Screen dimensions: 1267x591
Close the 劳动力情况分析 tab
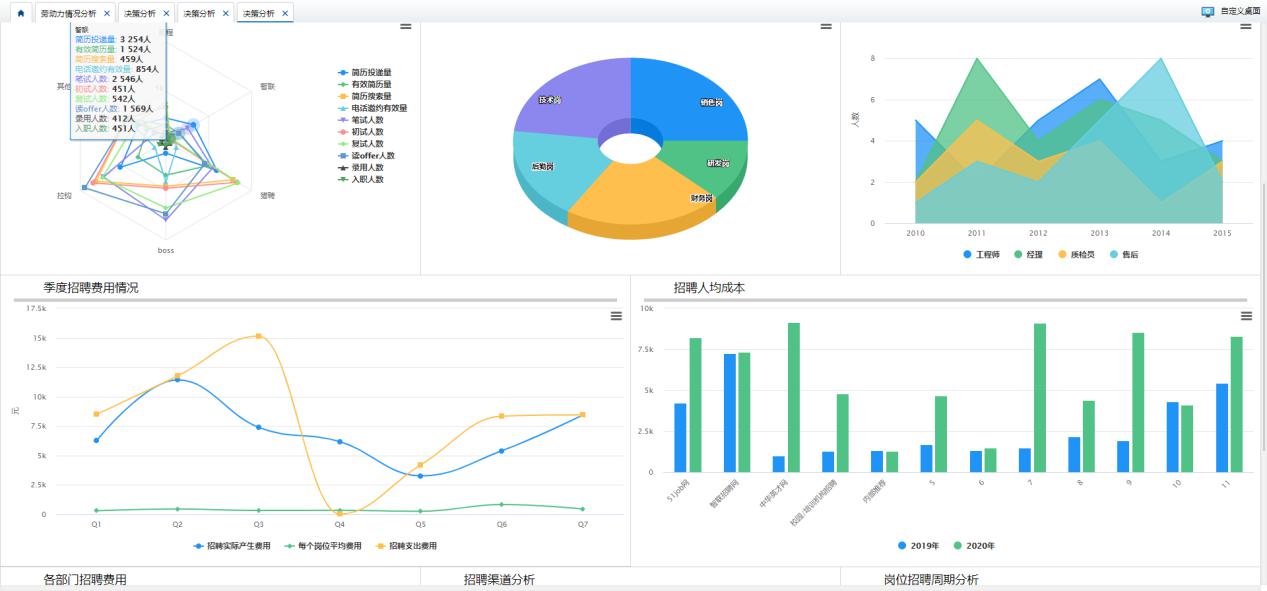107,14
